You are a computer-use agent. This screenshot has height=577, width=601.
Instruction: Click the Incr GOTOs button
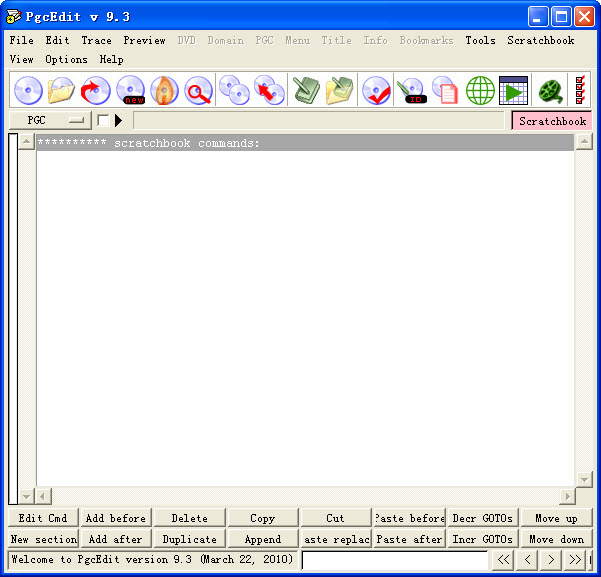click(x=483, y=539)
